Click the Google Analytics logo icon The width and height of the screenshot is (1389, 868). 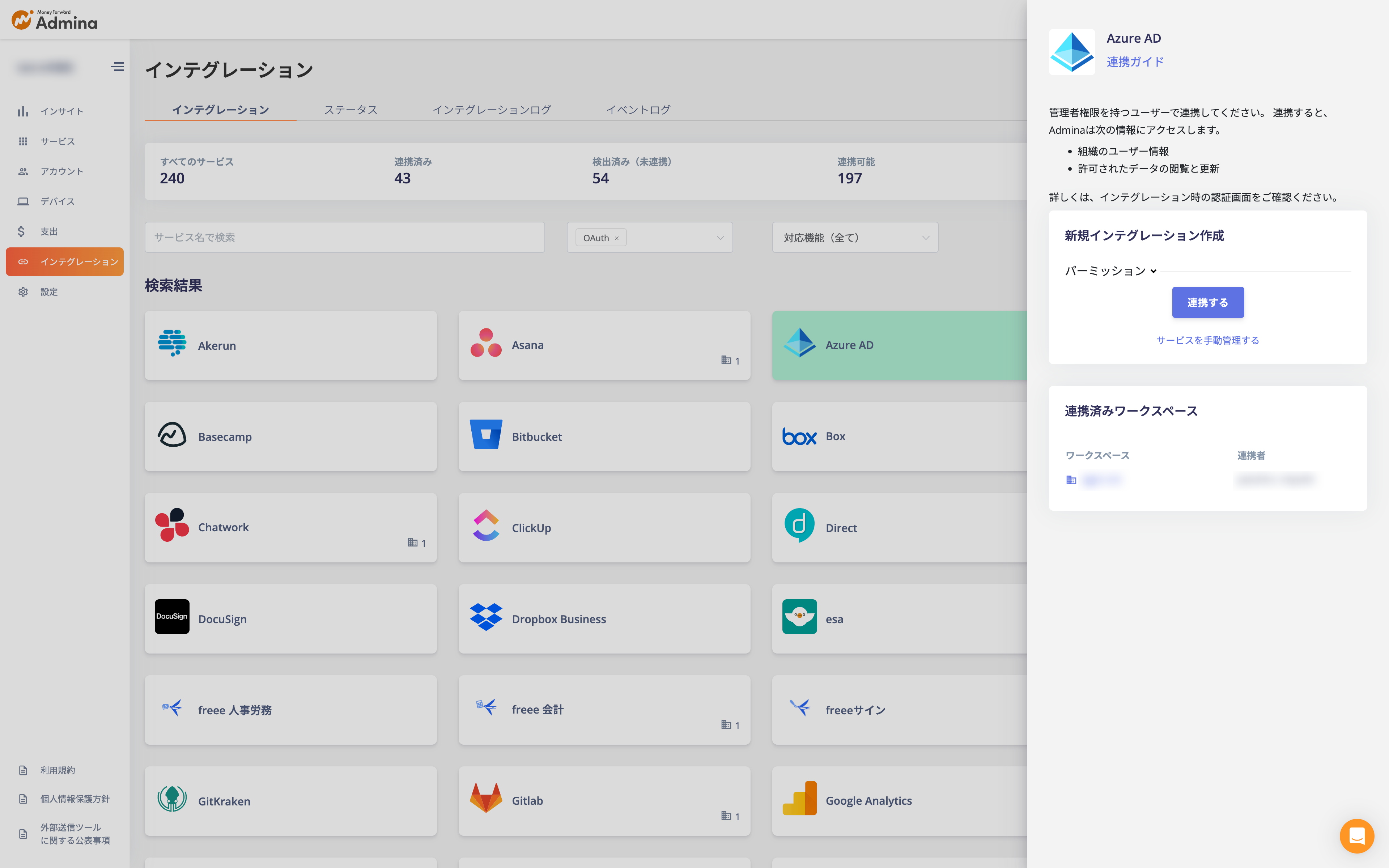799,799
